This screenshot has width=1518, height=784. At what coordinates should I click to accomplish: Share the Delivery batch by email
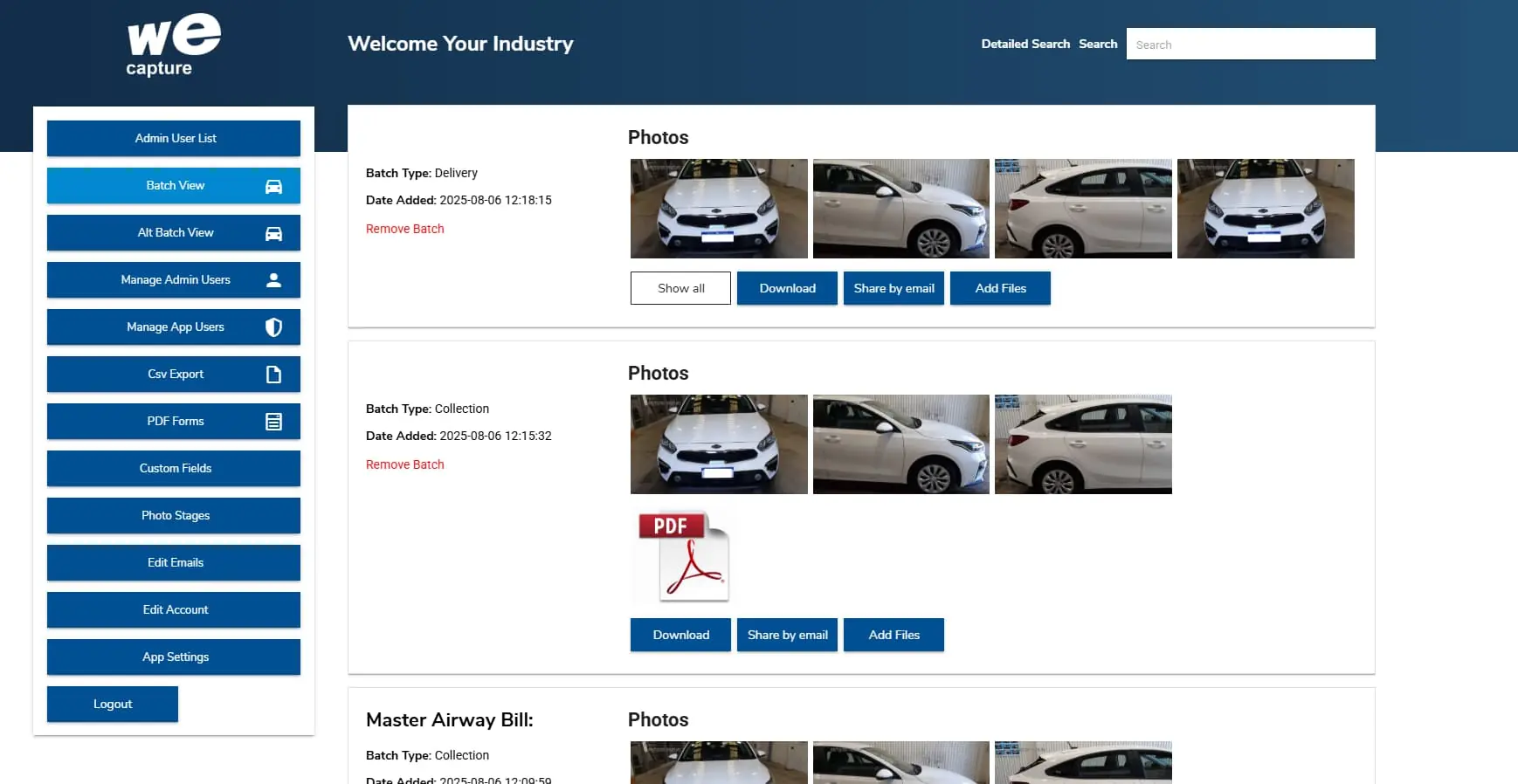[x=894, y=288]
